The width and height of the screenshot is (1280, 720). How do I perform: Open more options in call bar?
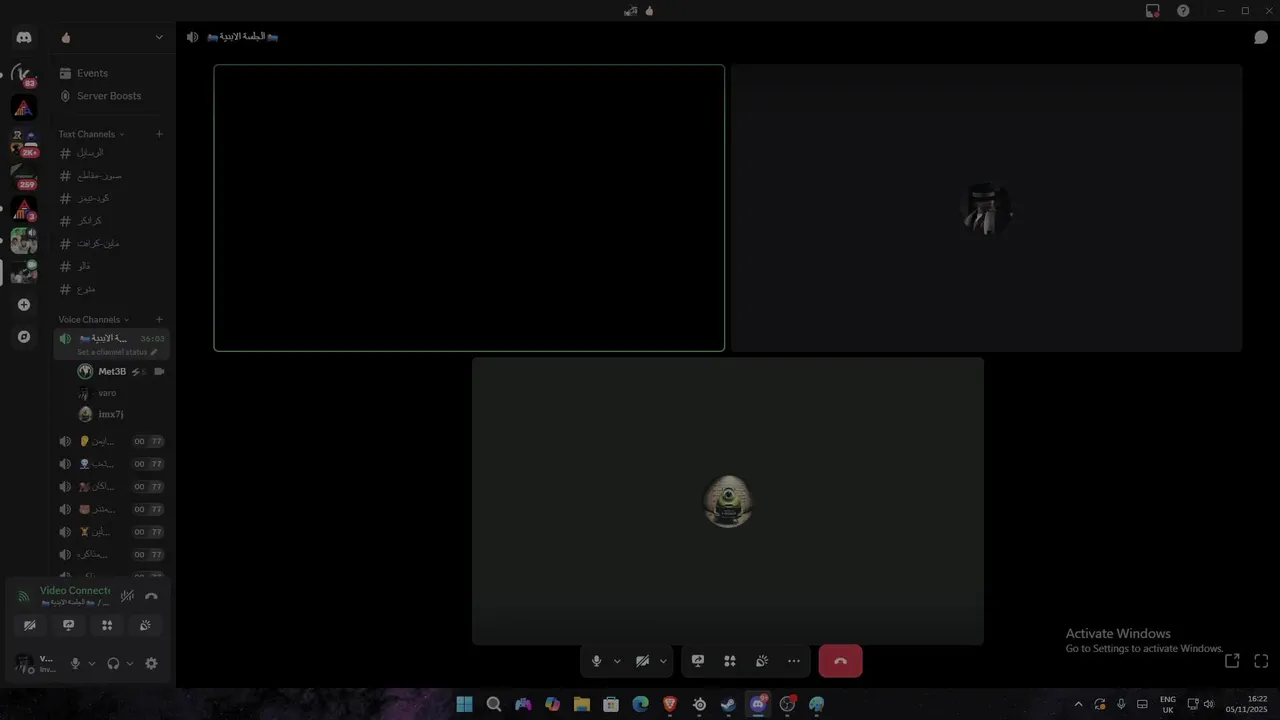pyautogui.click(x=794, y=661)
